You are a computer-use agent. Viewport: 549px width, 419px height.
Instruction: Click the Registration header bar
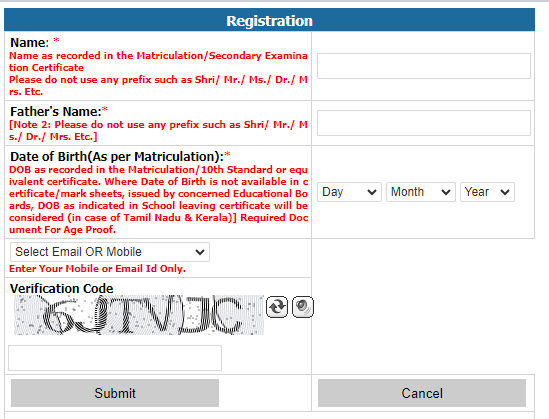coord(269,21)
